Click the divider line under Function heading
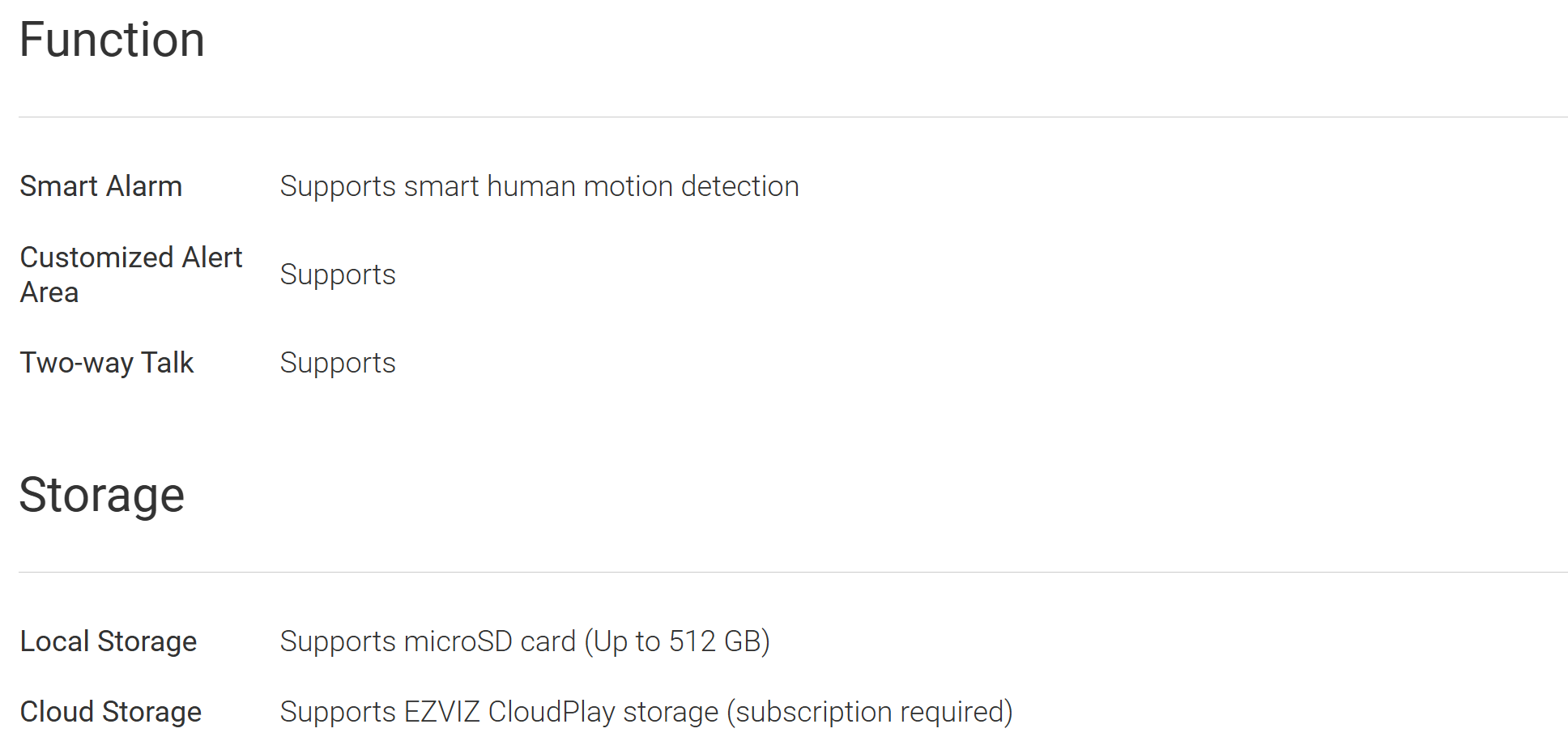The height and width of the screenshot is (754, 1568). (x=793, y=117)
